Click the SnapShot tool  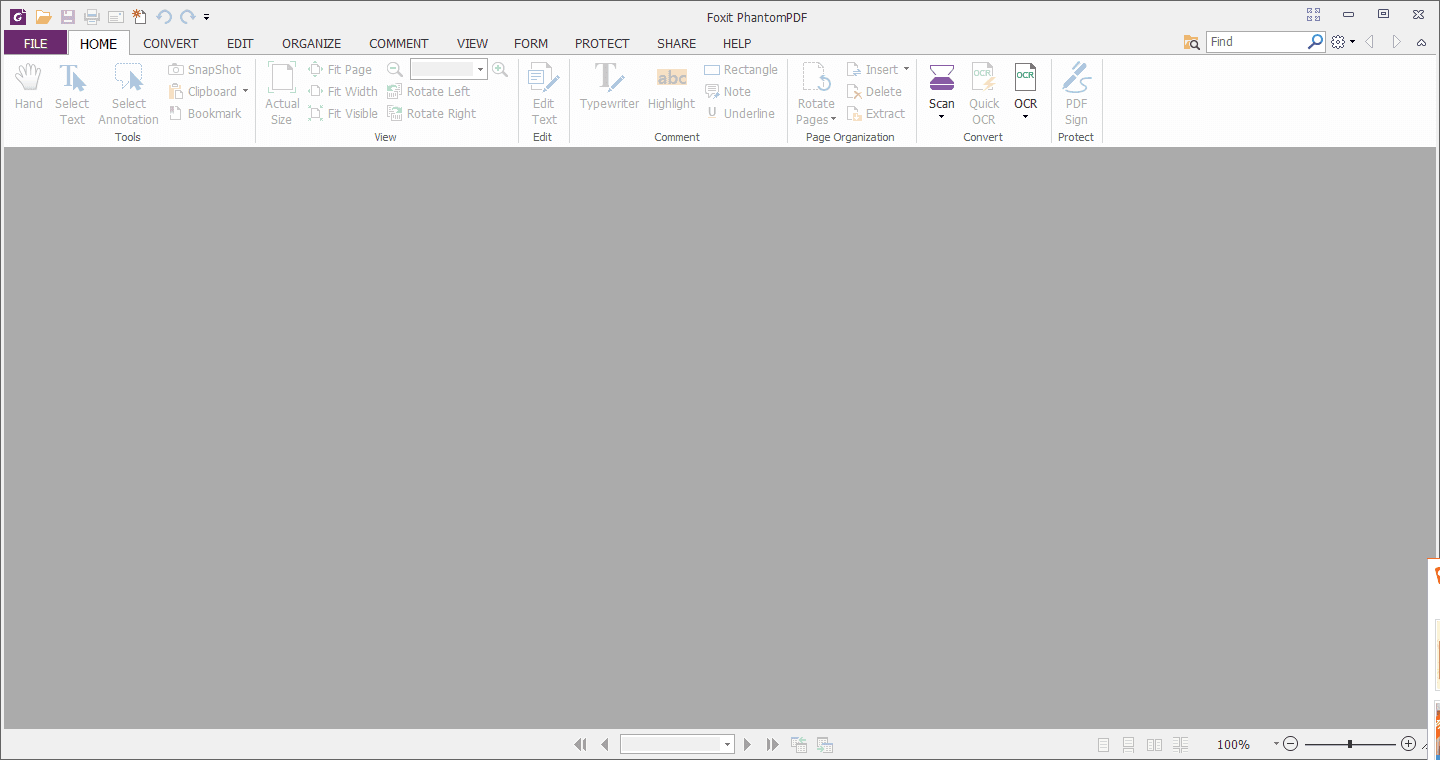[x=205, y=69]
